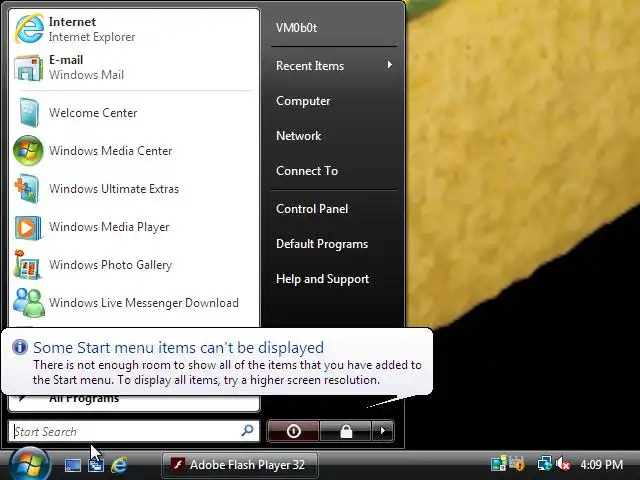This screenshot has width=640, height=480.
Task: Start Windows Media Player
Action: coord(134,227)
